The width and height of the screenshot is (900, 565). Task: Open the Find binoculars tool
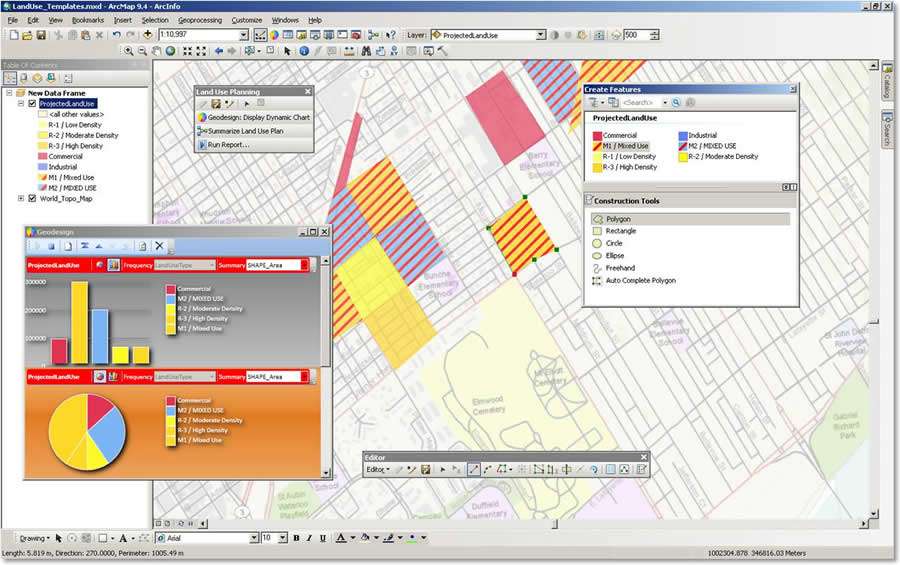pyautogui.click(x=366, y=50)
